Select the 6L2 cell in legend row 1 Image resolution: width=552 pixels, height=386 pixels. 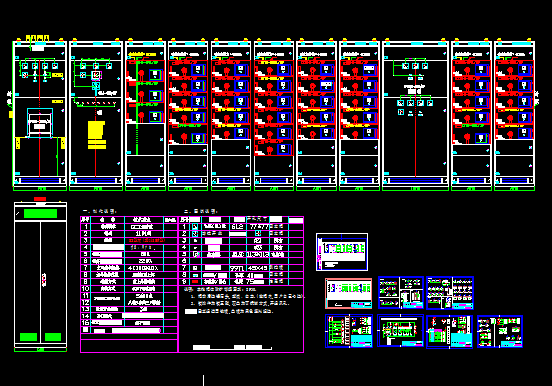238,227
